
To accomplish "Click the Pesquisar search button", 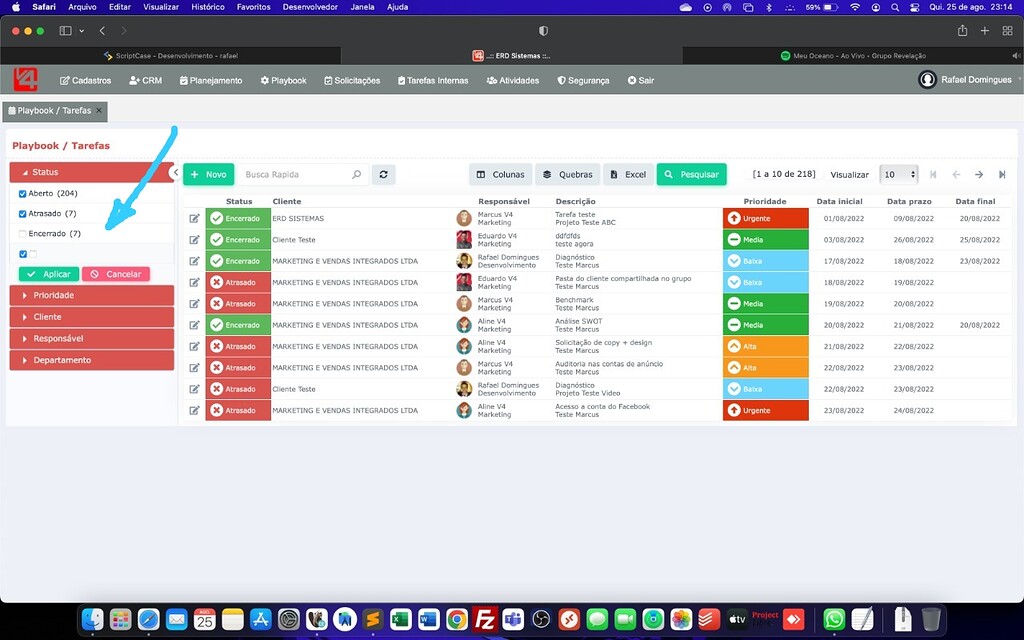I will 691,173.
